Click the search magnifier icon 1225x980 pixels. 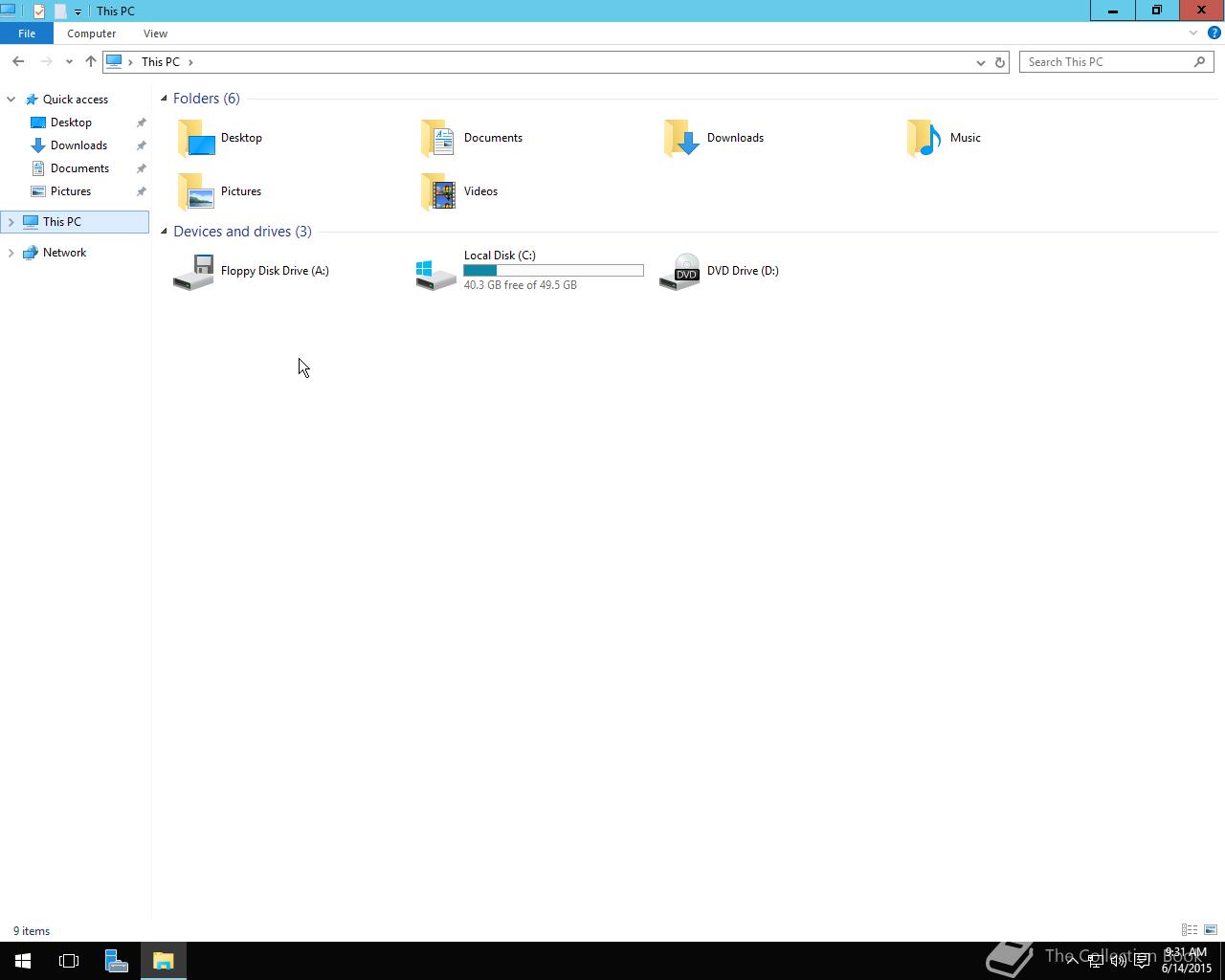(1199, 61)
